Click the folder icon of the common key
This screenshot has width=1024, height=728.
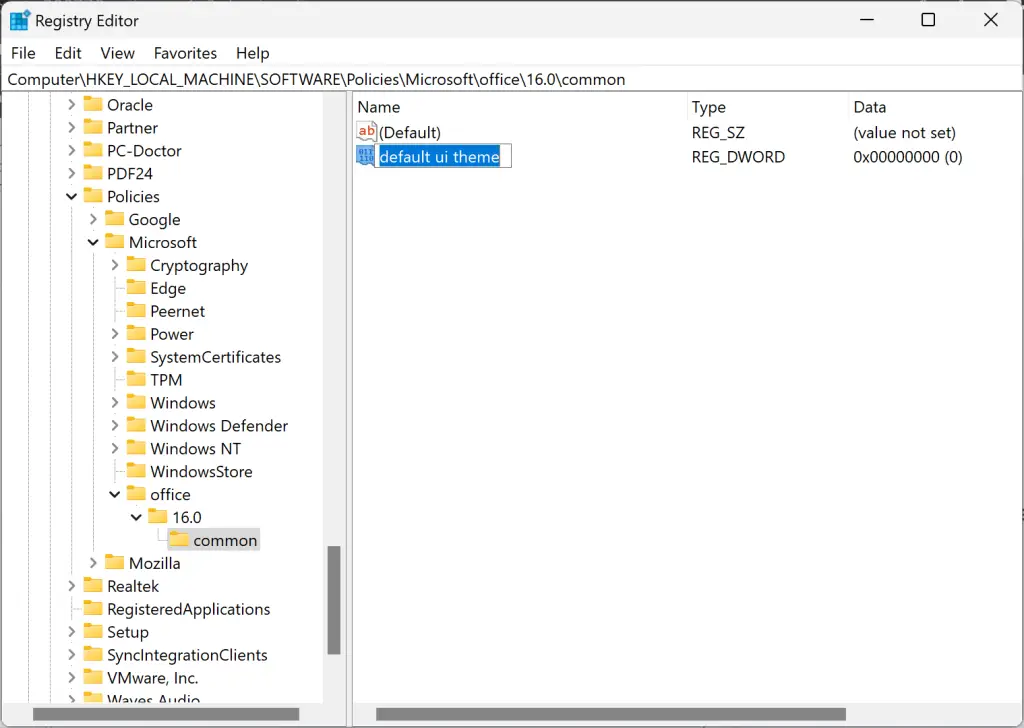click(x=178, y=539)
